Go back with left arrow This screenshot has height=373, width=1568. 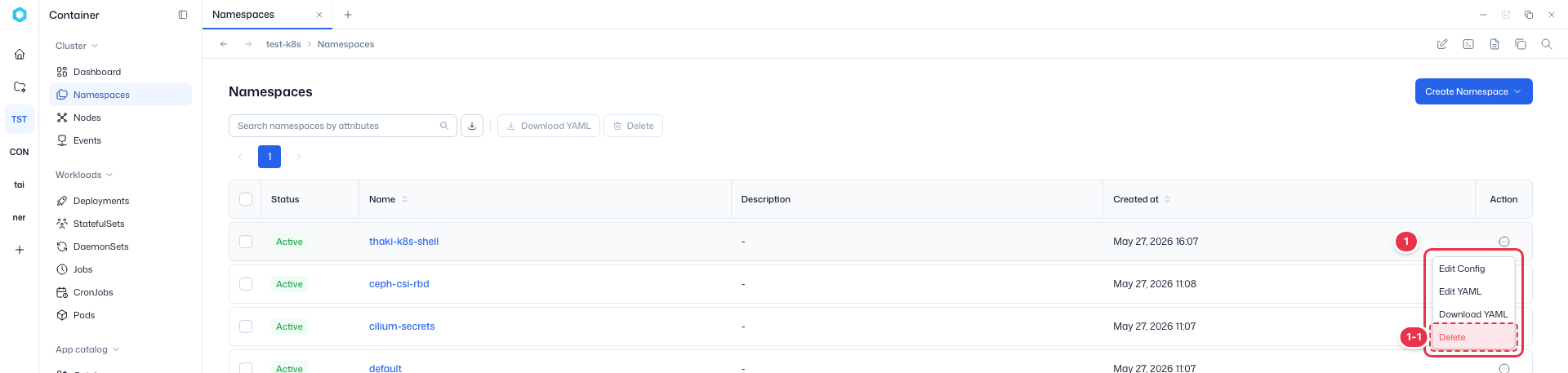tap(224, 44)
